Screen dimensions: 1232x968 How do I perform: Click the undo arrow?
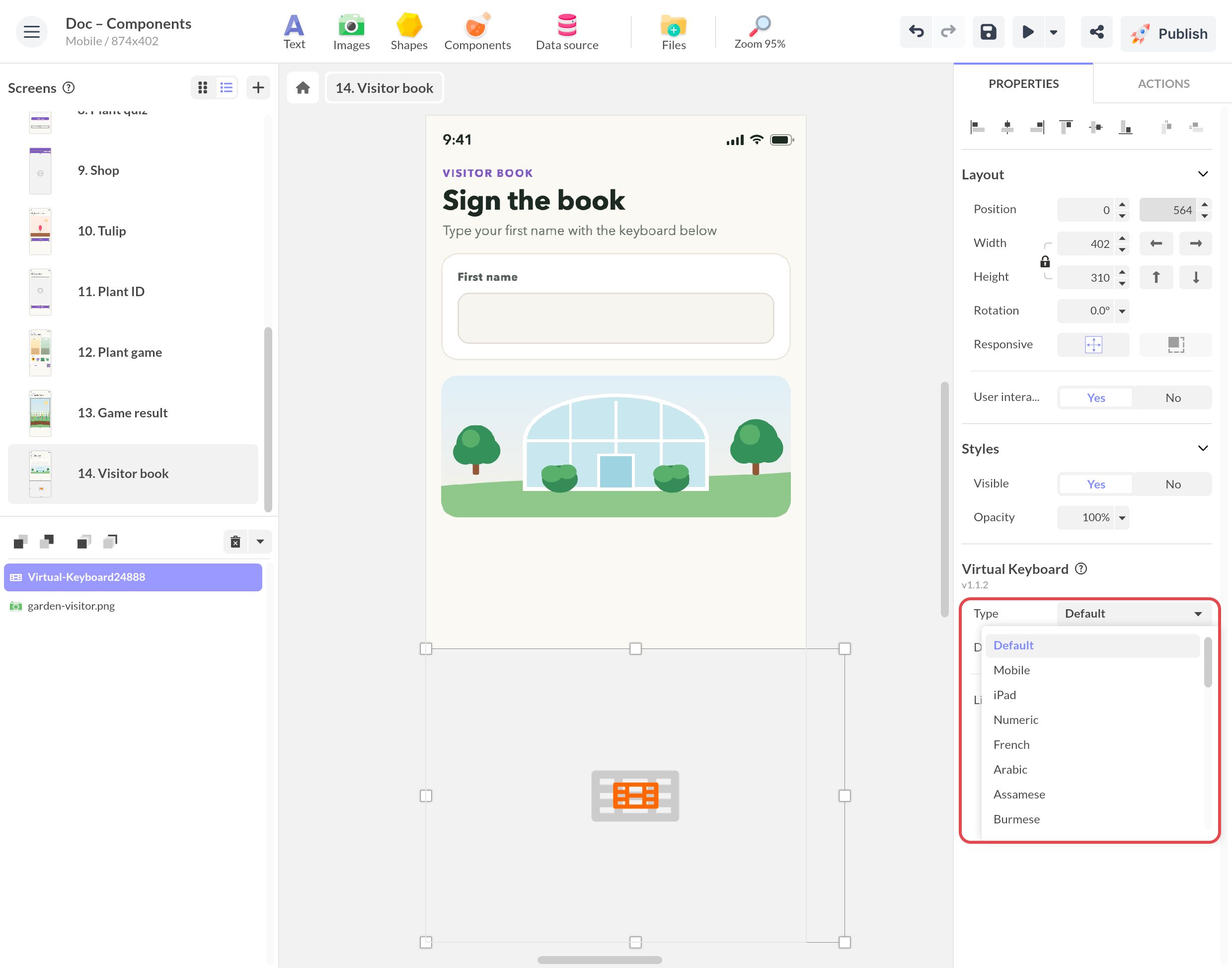[x=916, y=32]
